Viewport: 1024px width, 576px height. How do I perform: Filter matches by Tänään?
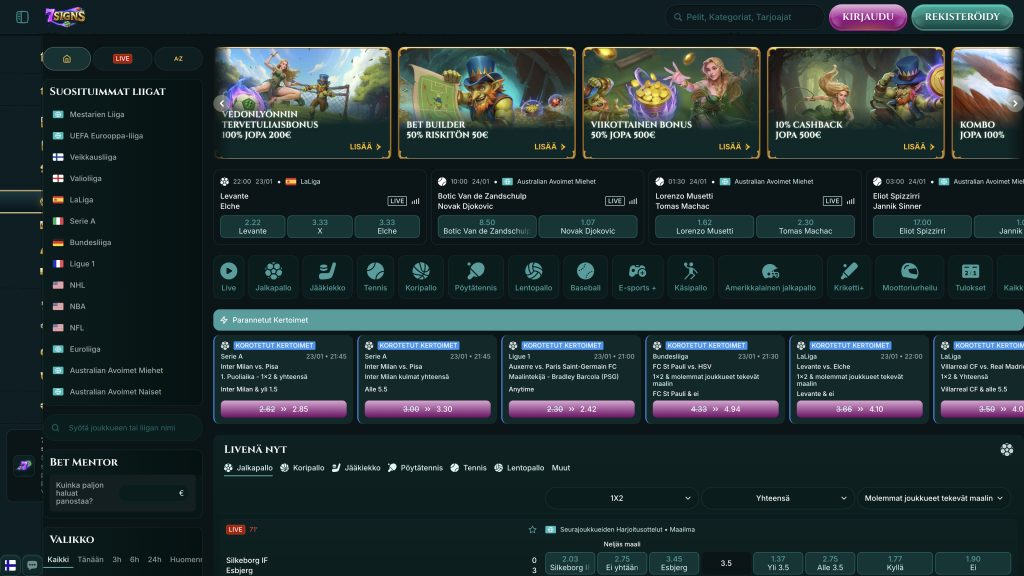point(90,560)
